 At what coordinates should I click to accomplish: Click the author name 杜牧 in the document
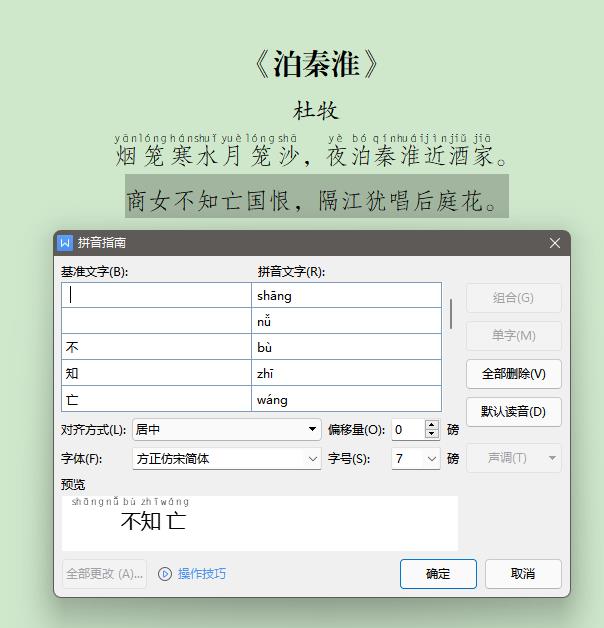coord(316,111)
